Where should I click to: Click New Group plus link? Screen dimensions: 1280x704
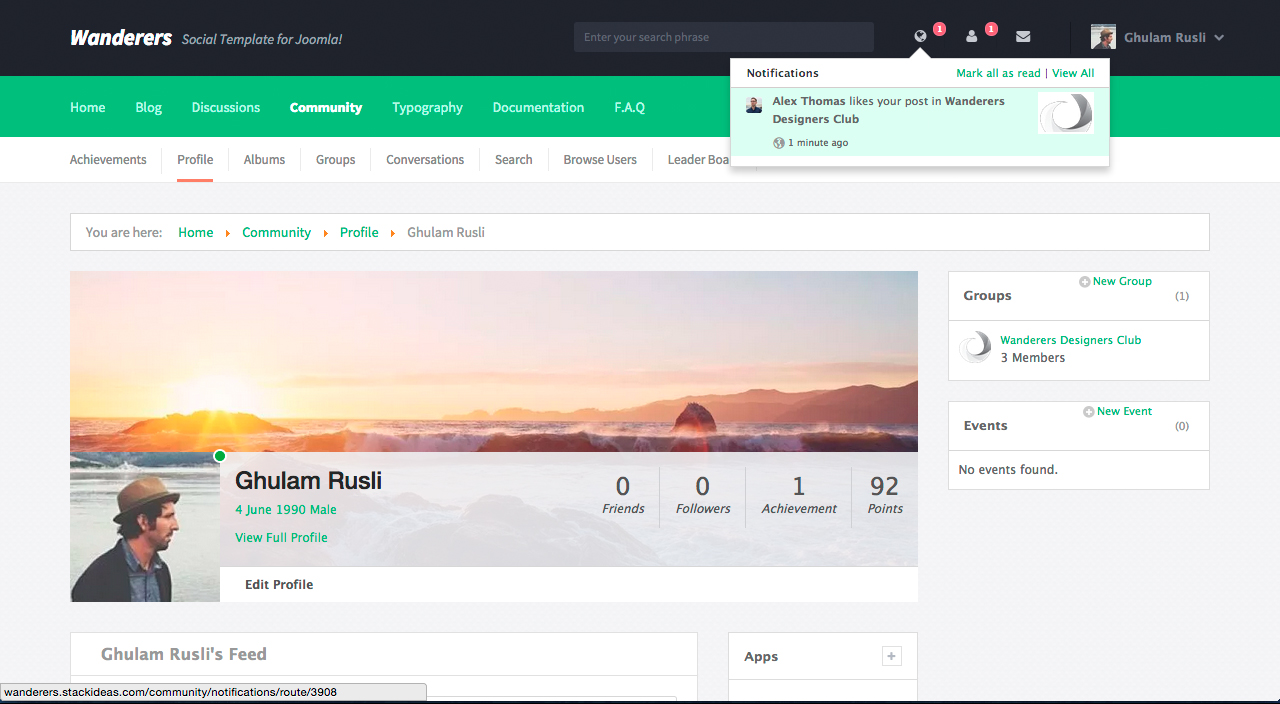coord(1115,281)
